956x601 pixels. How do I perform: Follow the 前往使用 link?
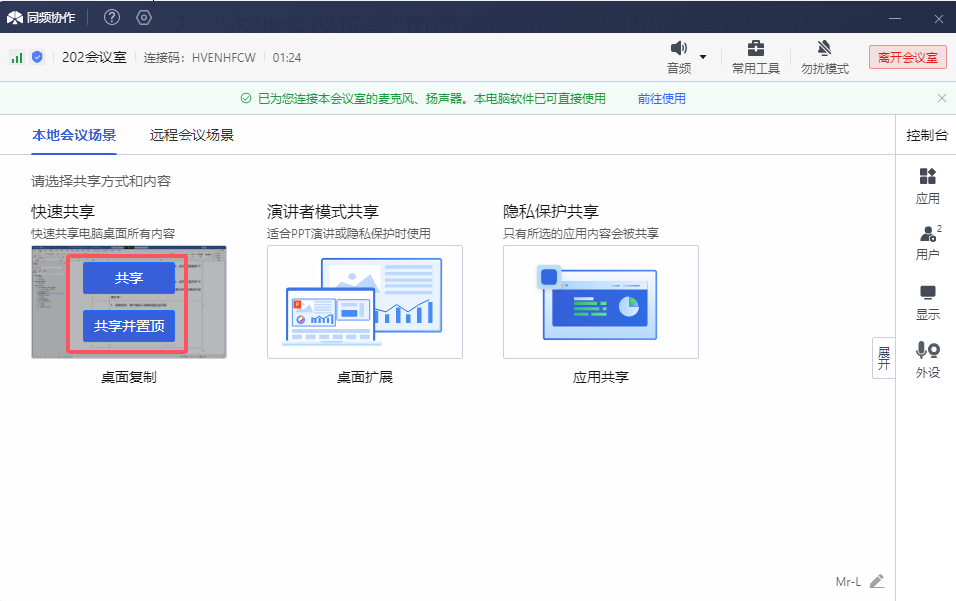point(662,98)
